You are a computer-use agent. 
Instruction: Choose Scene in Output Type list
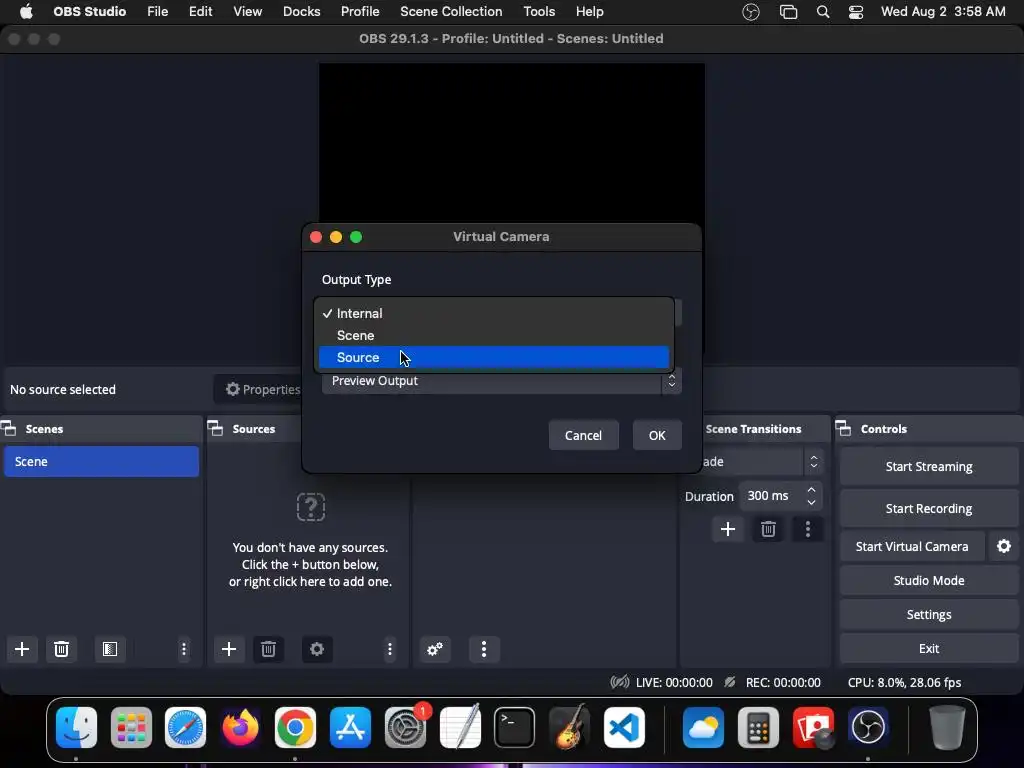click(x=494, y=335)
